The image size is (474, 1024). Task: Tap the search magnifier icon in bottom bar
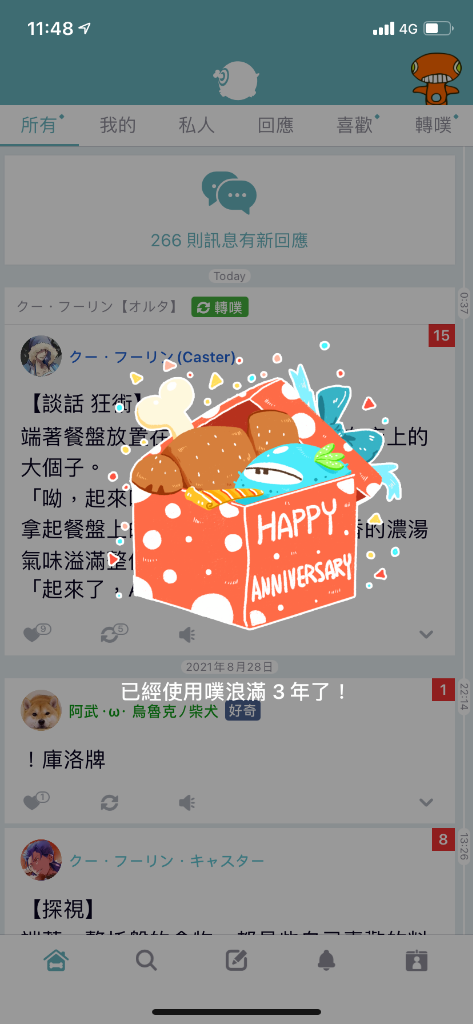tap(146, 960)
